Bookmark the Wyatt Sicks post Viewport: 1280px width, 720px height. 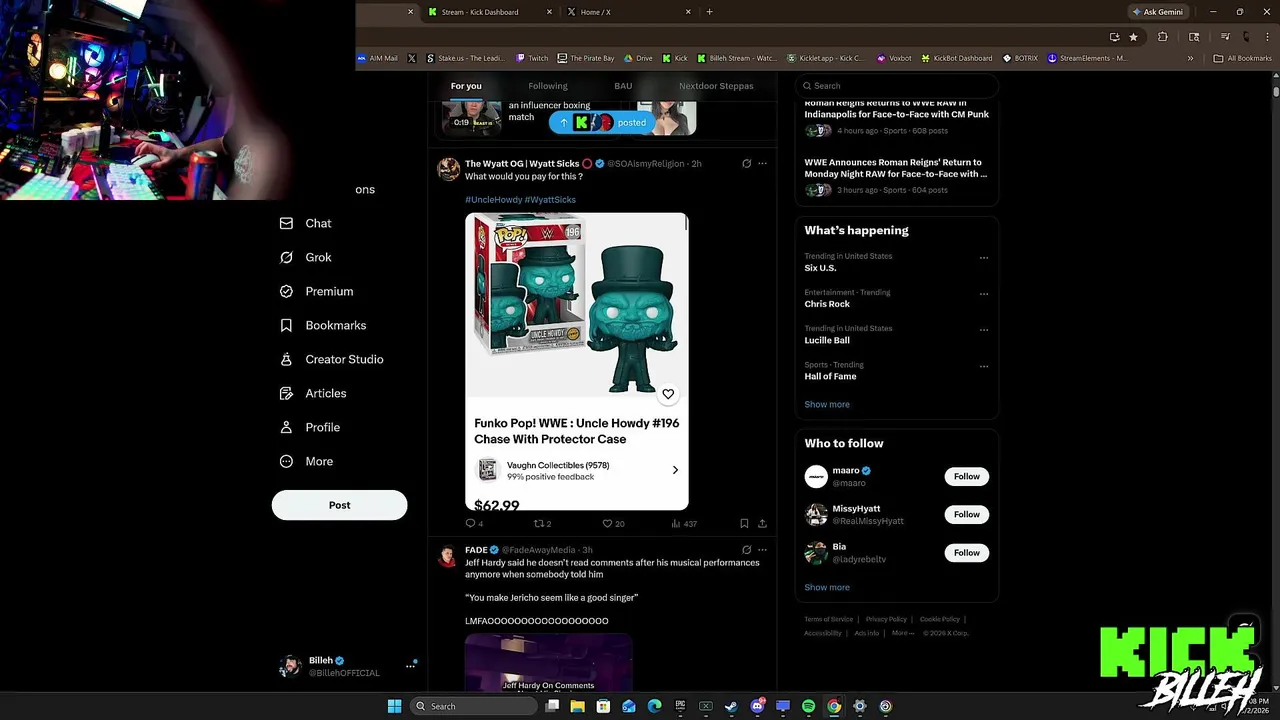(x=744, y=523)
